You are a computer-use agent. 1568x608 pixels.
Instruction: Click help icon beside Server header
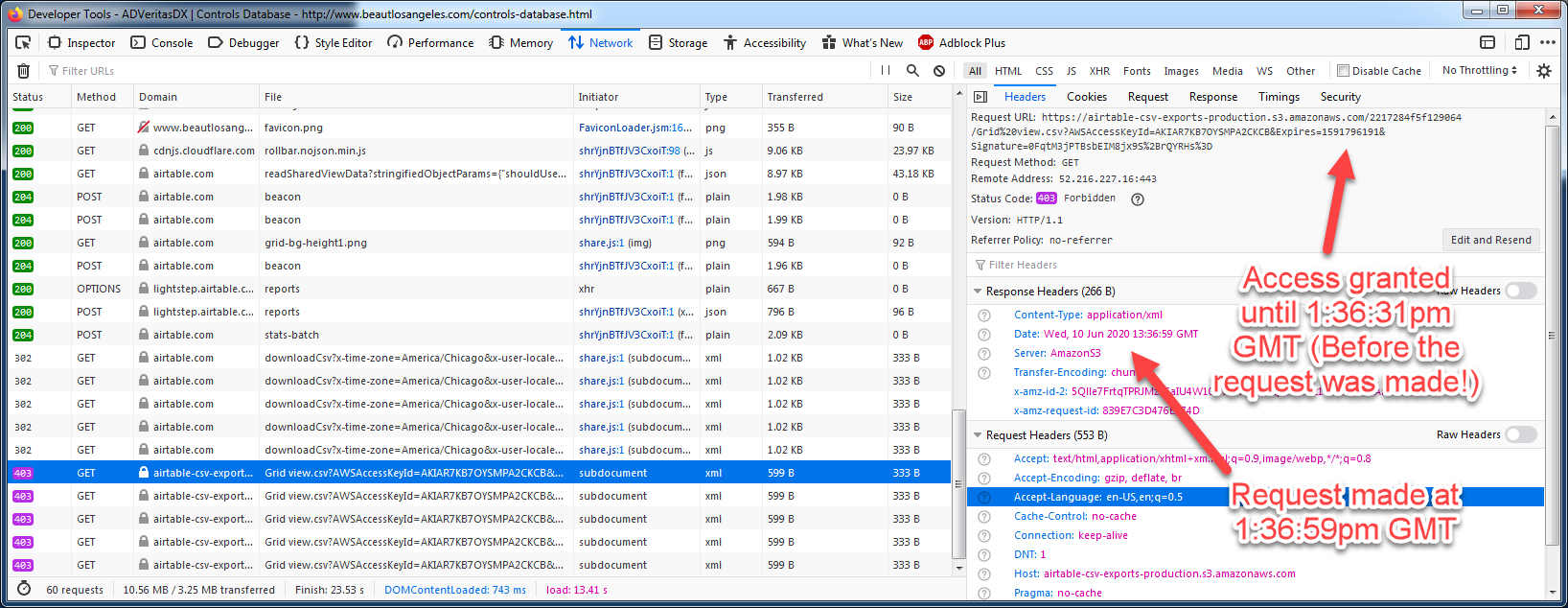983,354
